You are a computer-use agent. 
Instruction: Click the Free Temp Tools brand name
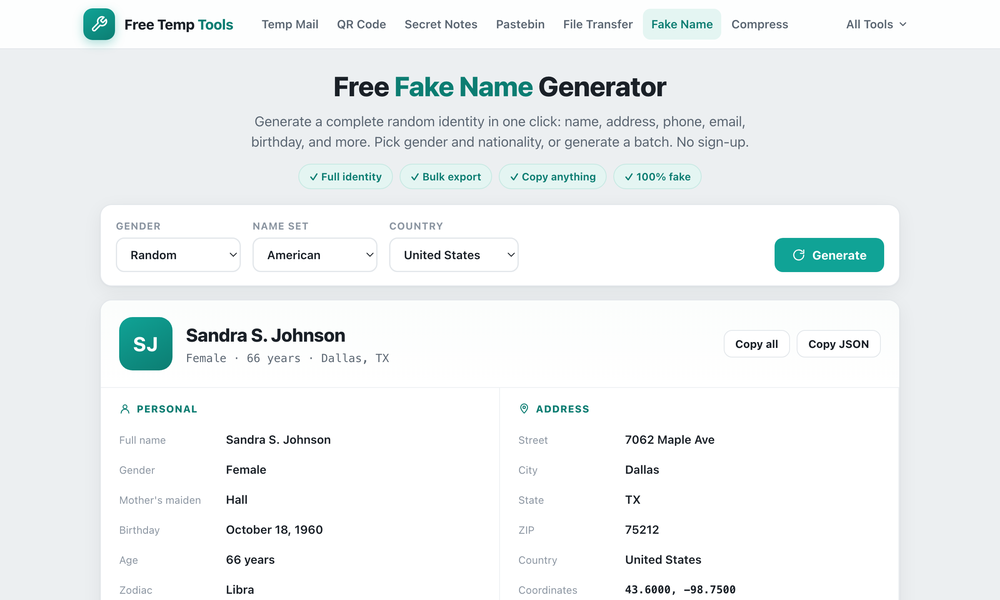(x=179, y=25)
